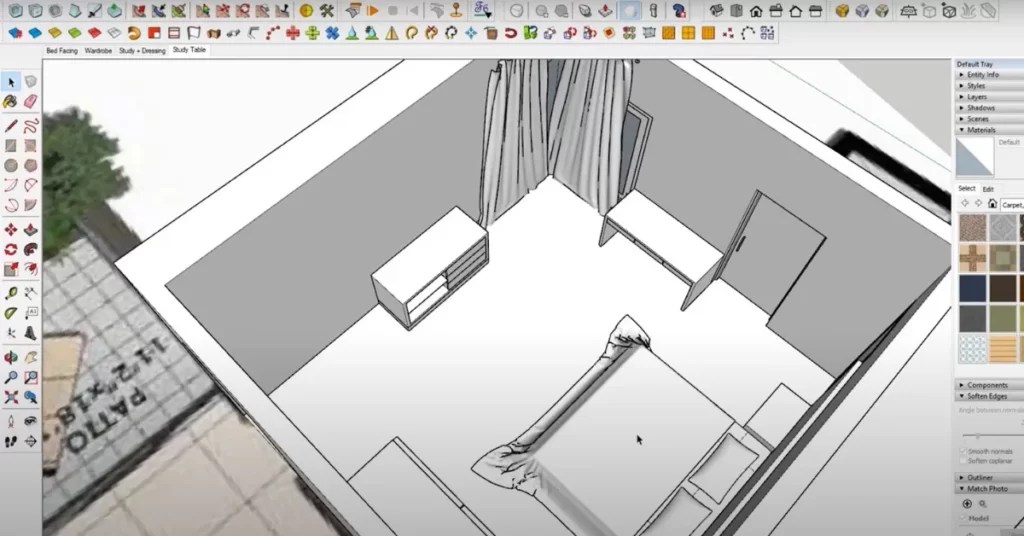Activate the Orbit camera tool

pyautogui.click(x=10, y=357)
